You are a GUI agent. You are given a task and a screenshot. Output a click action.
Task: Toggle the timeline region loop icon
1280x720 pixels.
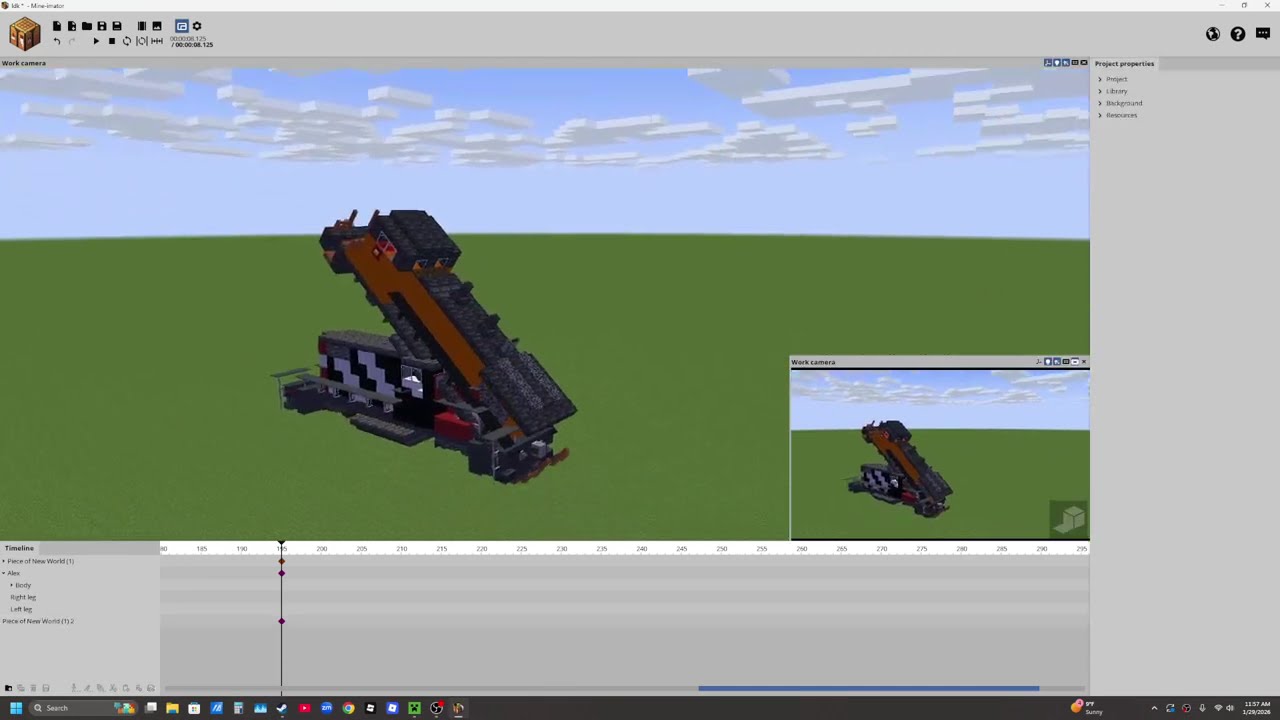pos(142,41)
